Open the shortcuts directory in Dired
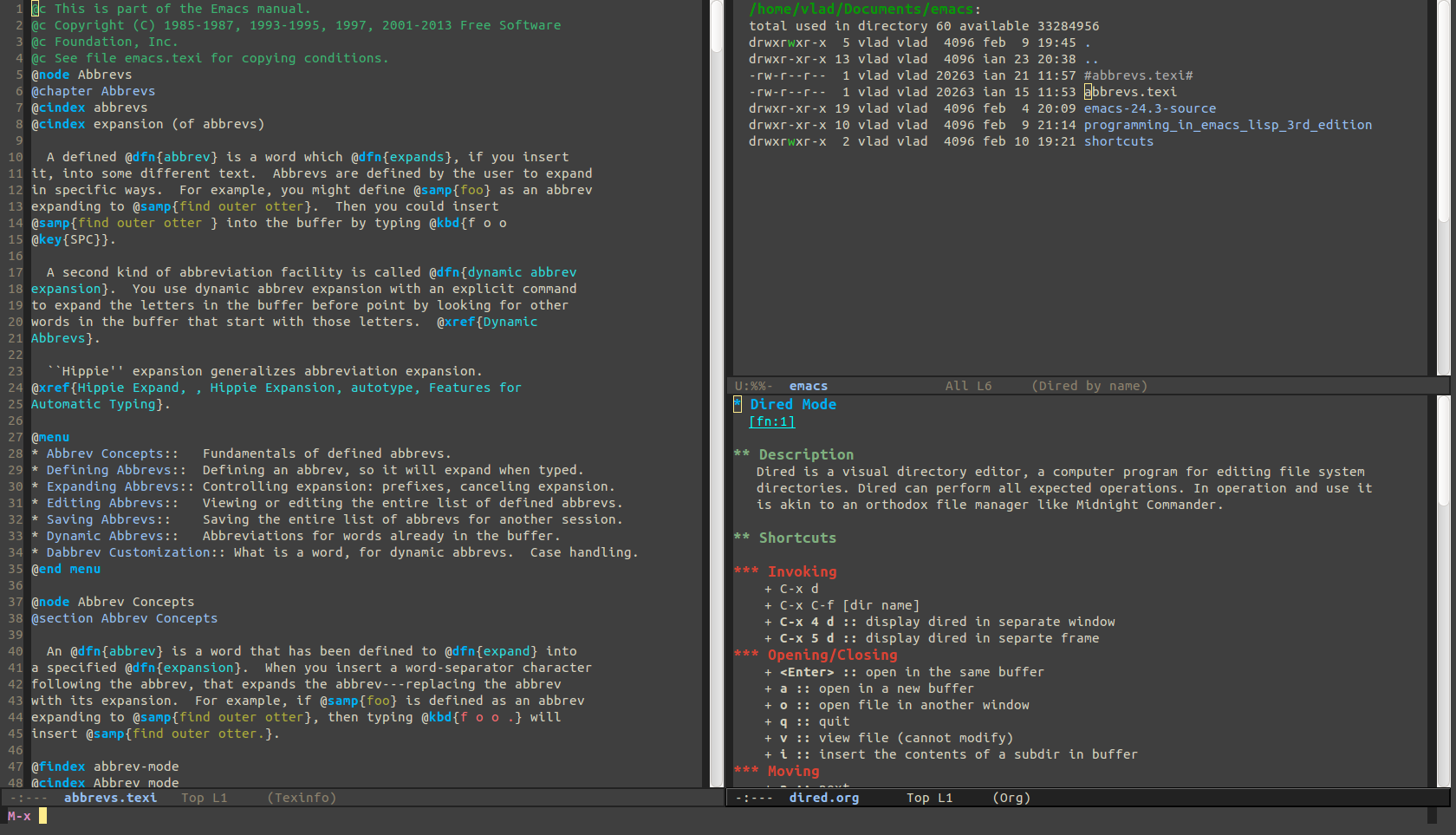 click(1118, 141)
